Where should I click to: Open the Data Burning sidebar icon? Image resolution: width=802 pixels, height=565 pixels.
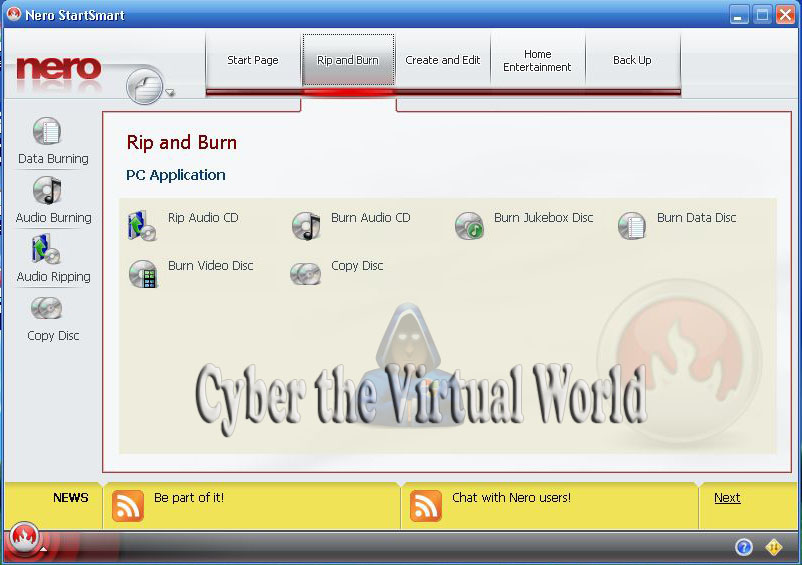coord(47,131)
